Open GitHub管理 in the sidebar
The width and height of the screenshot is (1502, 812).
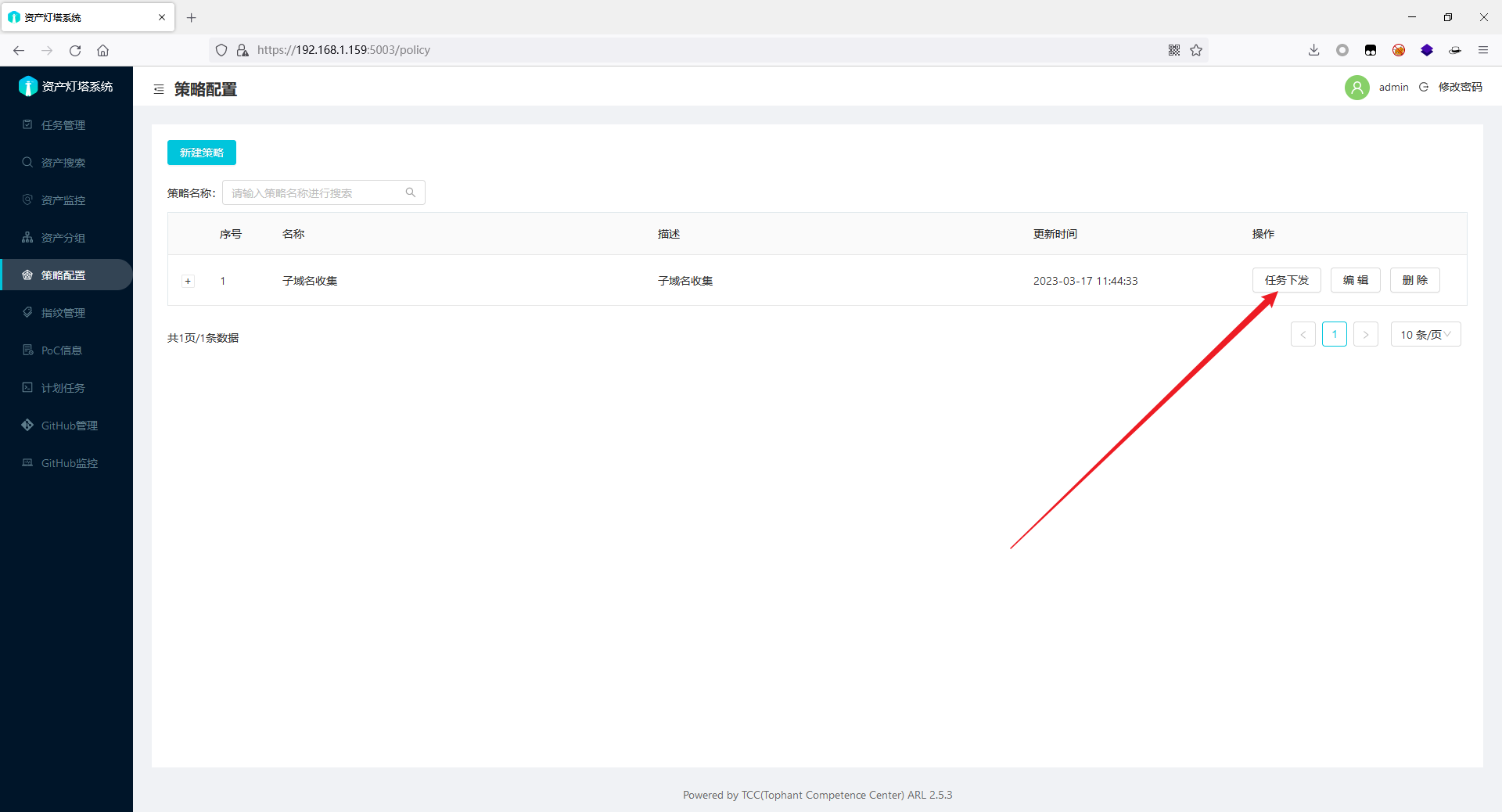(x=66, y=426)
